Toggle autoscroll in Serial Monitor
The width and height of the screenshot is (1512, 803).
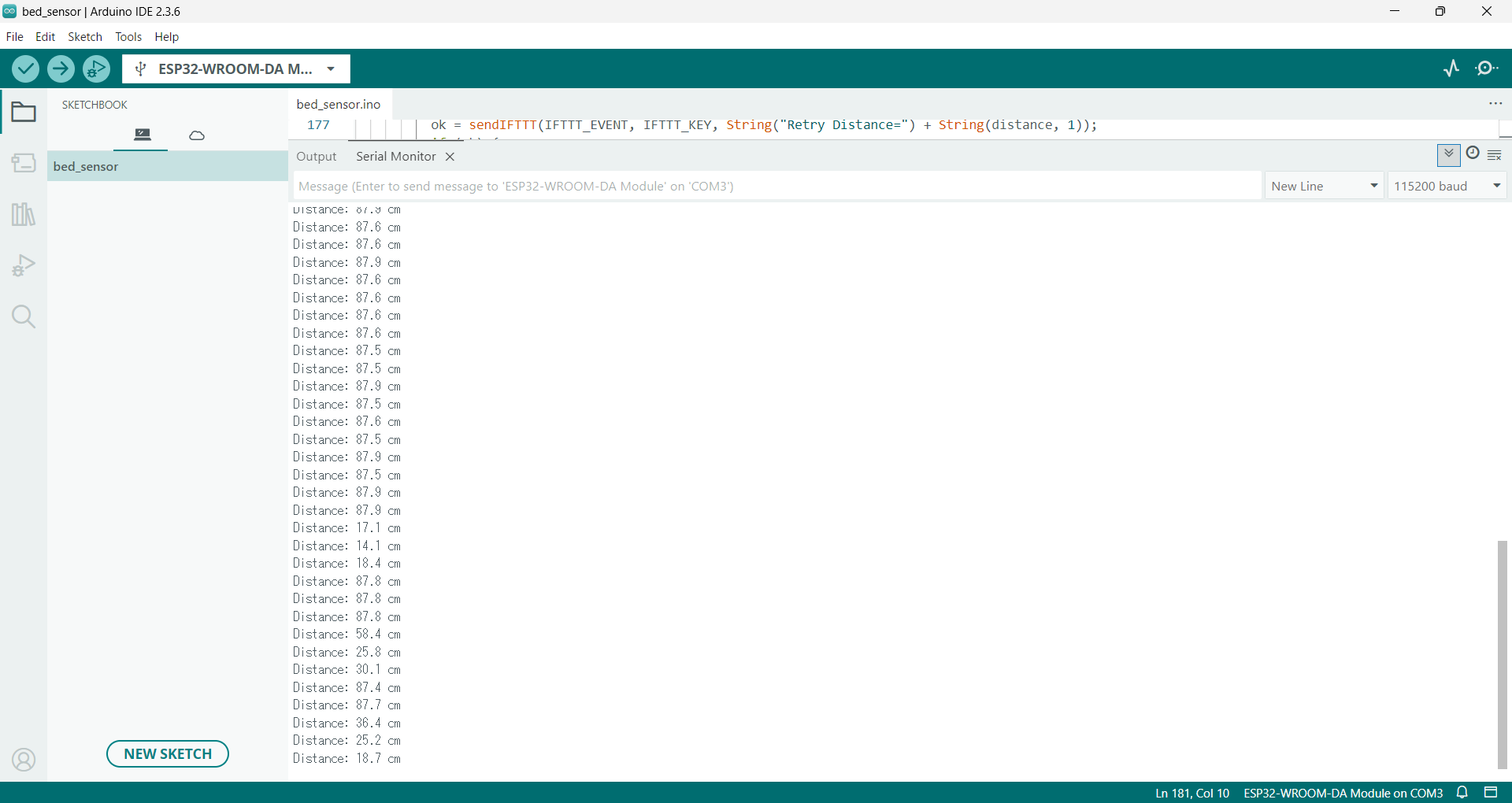click(x=1449, y=155)
